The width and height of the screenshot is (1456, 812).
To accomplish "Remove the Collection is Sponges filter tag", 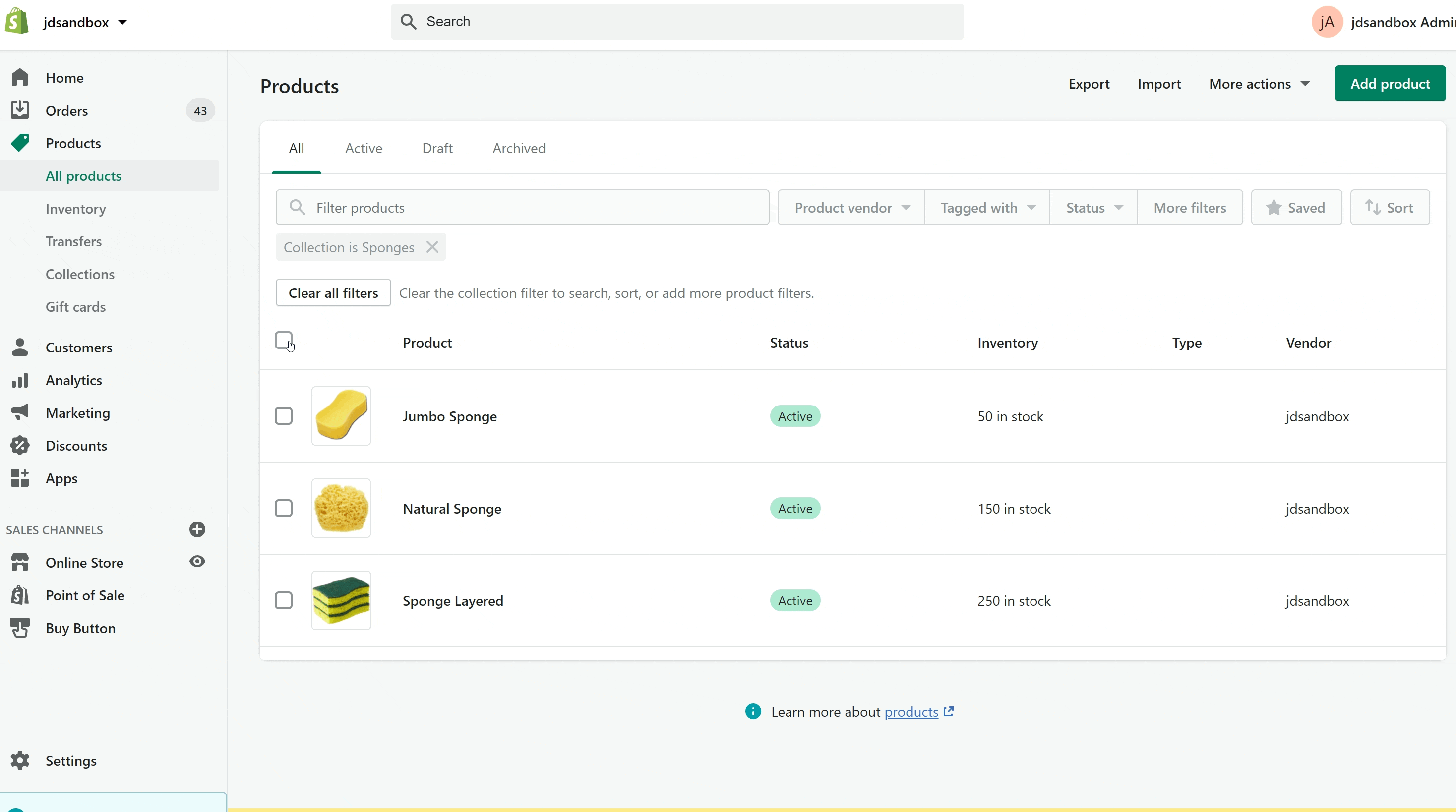I will click(x=432, y=247).
